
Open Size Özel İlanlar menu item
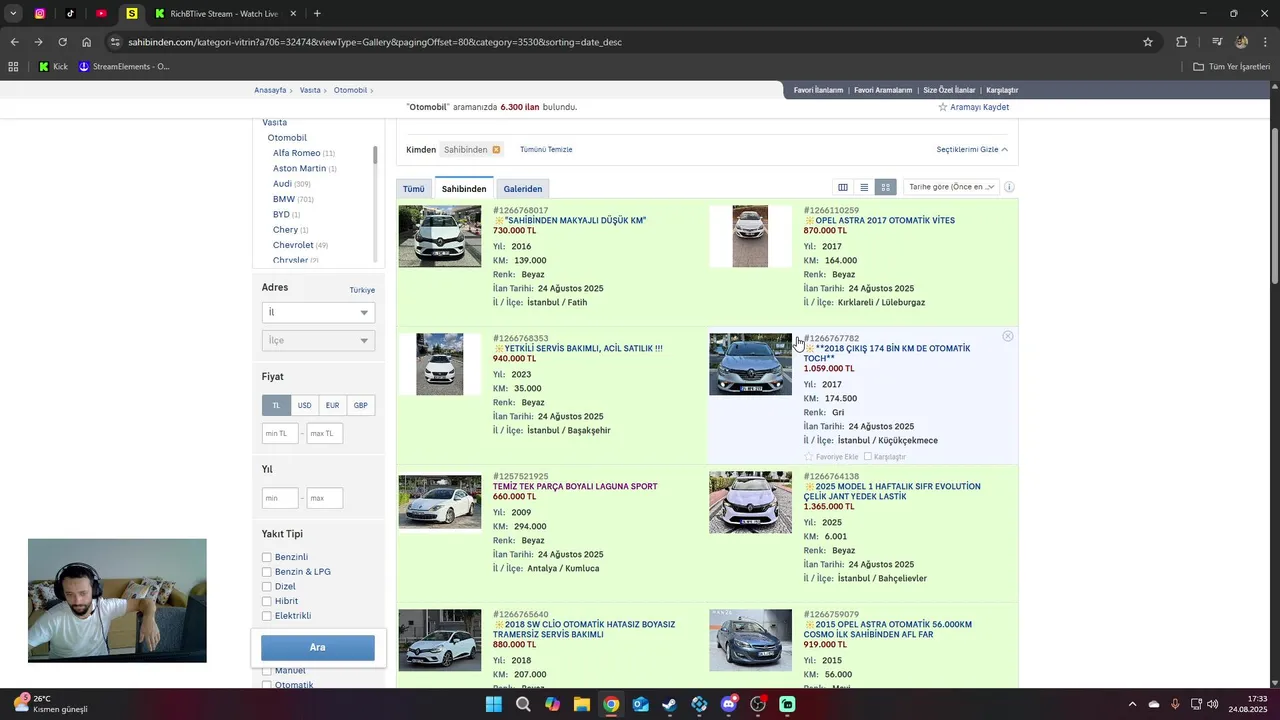(949, 90)
